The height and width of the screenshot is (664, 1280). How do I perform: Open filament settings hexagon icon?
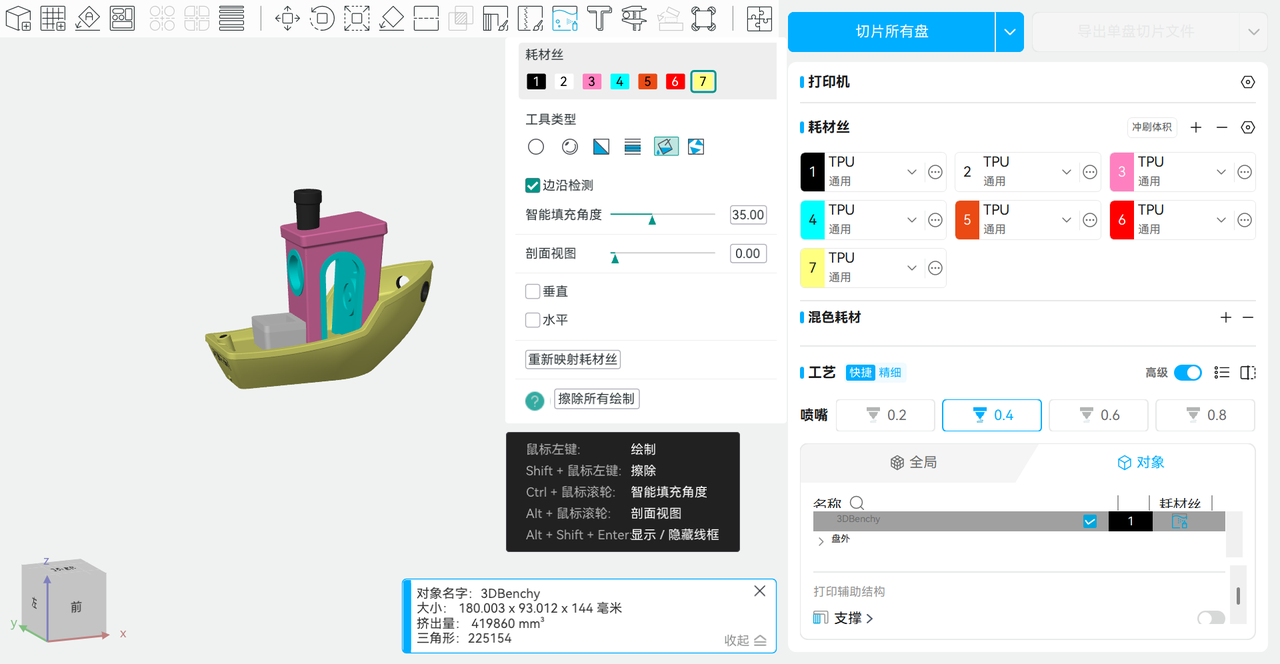(1247, 127)
